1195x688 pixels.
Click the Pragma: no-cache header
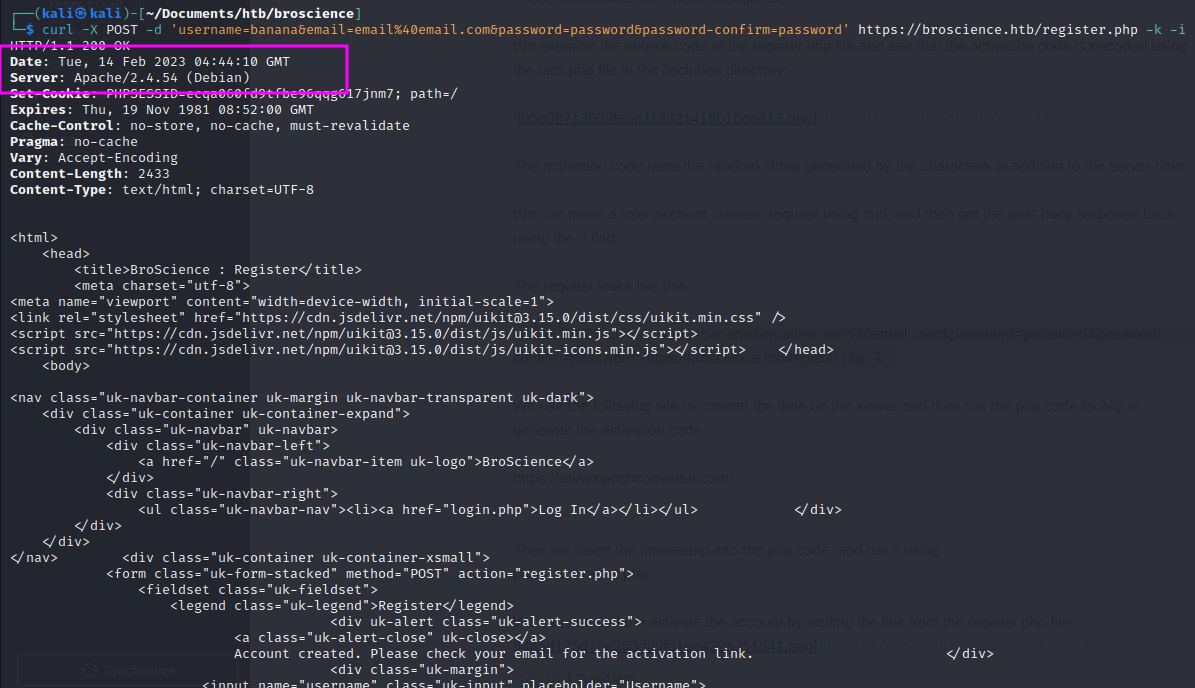(x=74, y=142)
